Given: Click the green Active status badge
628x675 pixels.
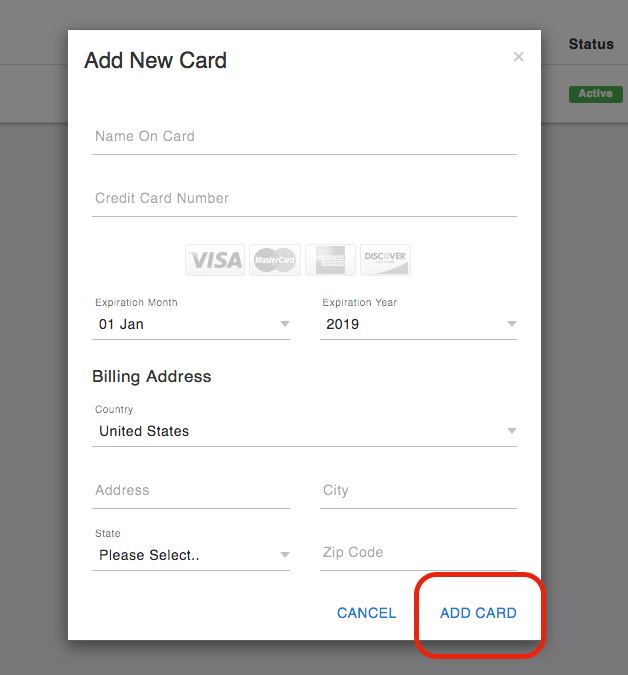Looking at the screenshot, I should pyautogui.click(x=595, y=94).
